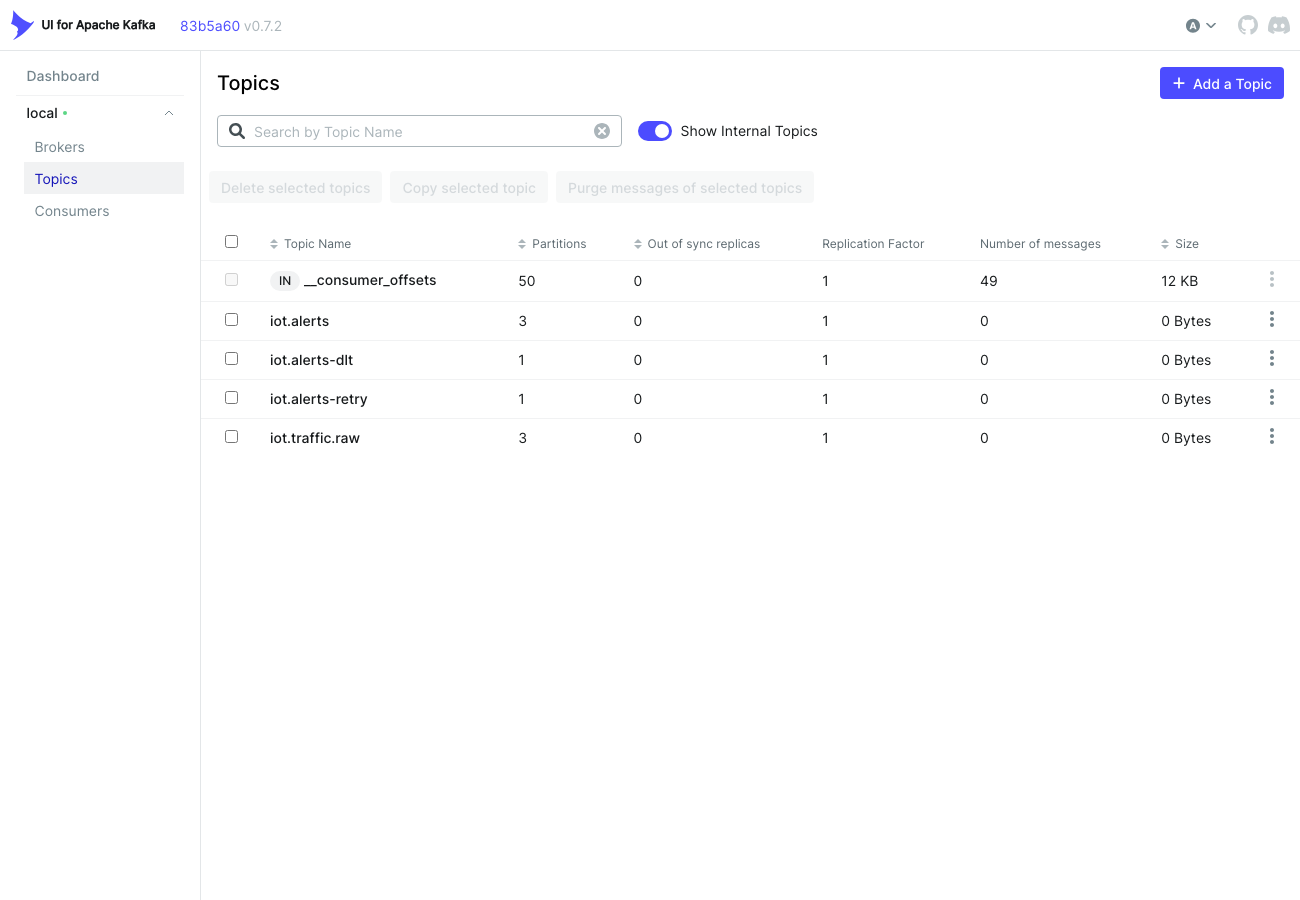Image resolution: width=1300 pixels, height=900 pixels.
Task: Click the UI for Apache Kafka logo icon
Action: pyautogui.click(x=22, y=25)
